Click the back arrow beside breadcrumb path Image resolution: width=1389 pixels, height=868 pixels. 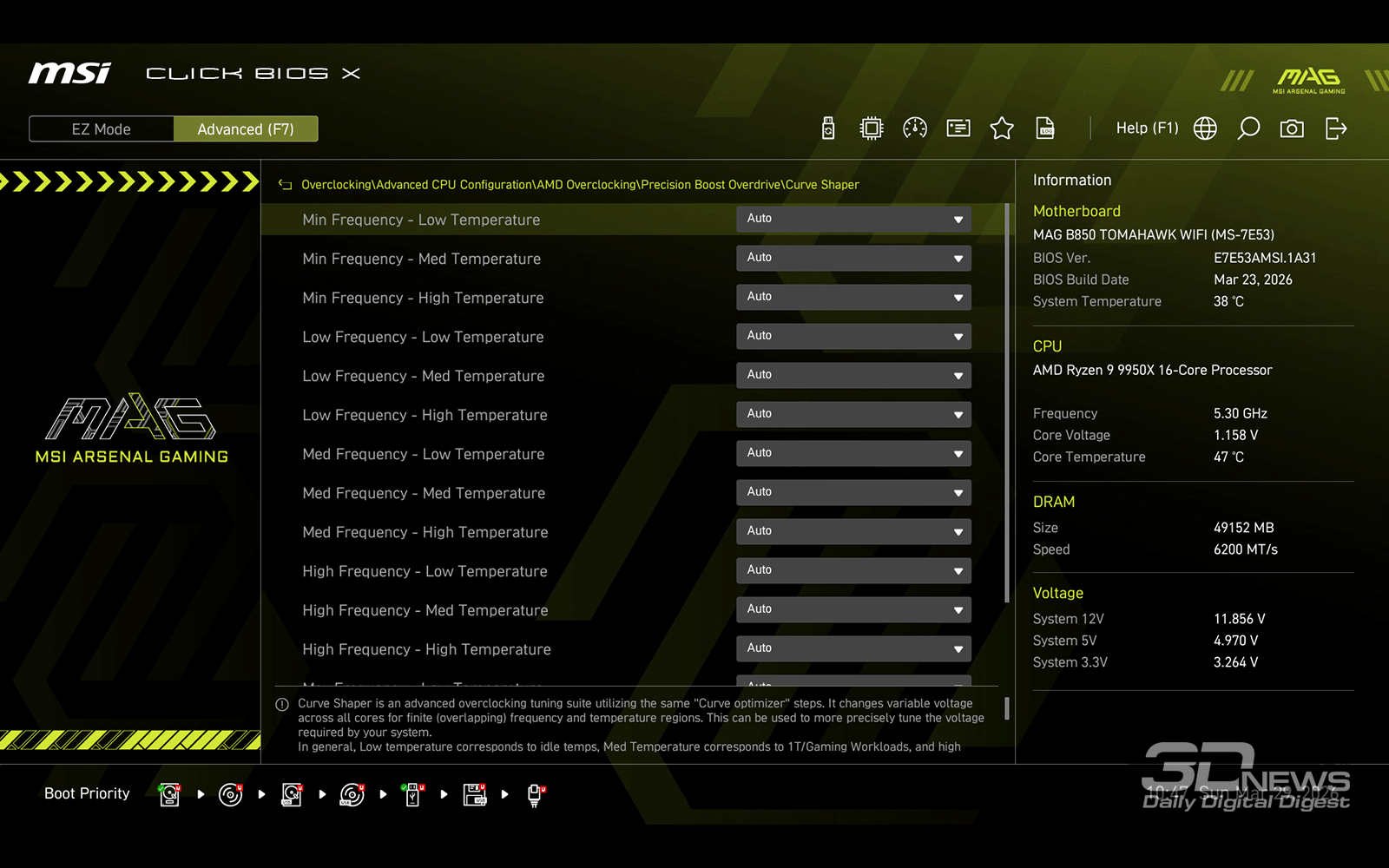pos(285,185)
